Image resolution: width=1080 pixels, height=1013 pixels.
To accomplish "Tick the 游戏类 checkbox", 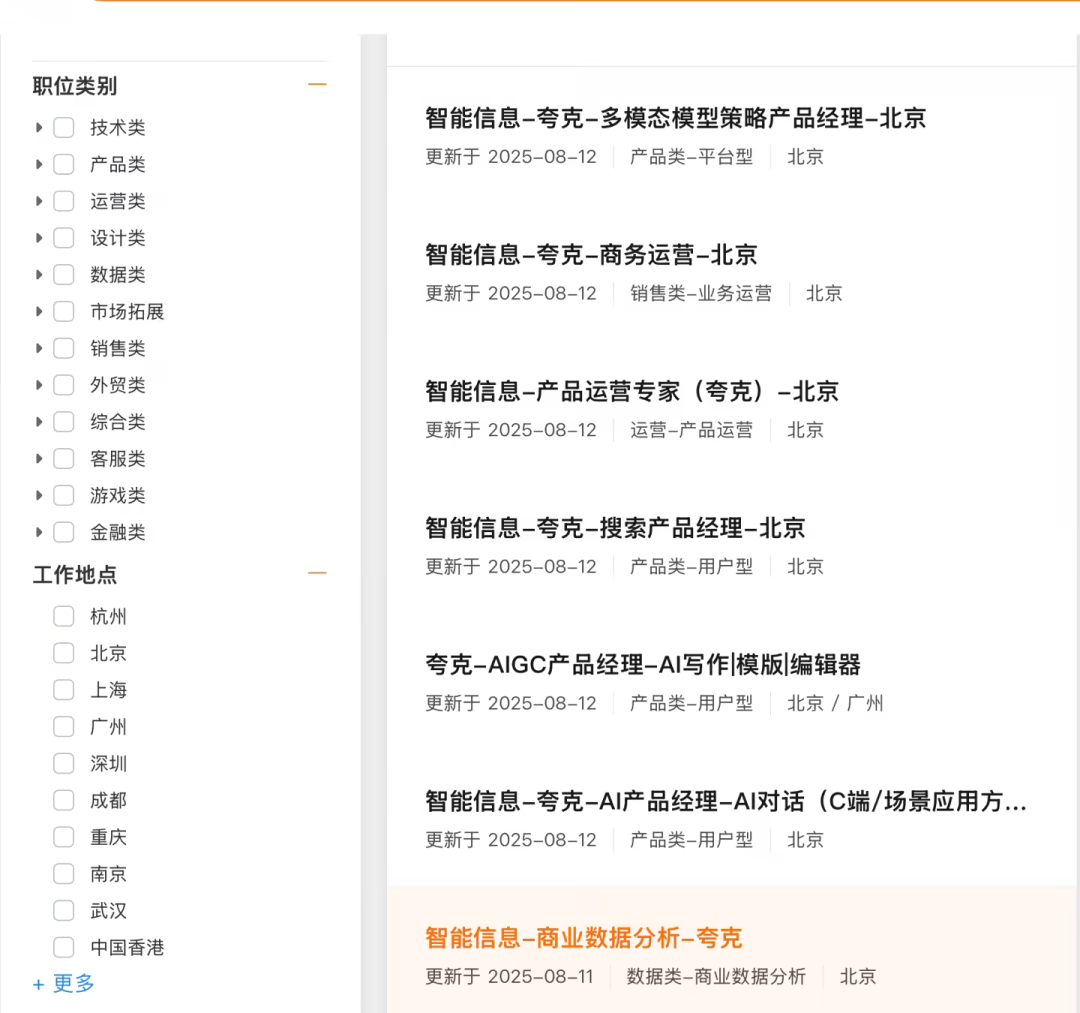I will [64, 495].
